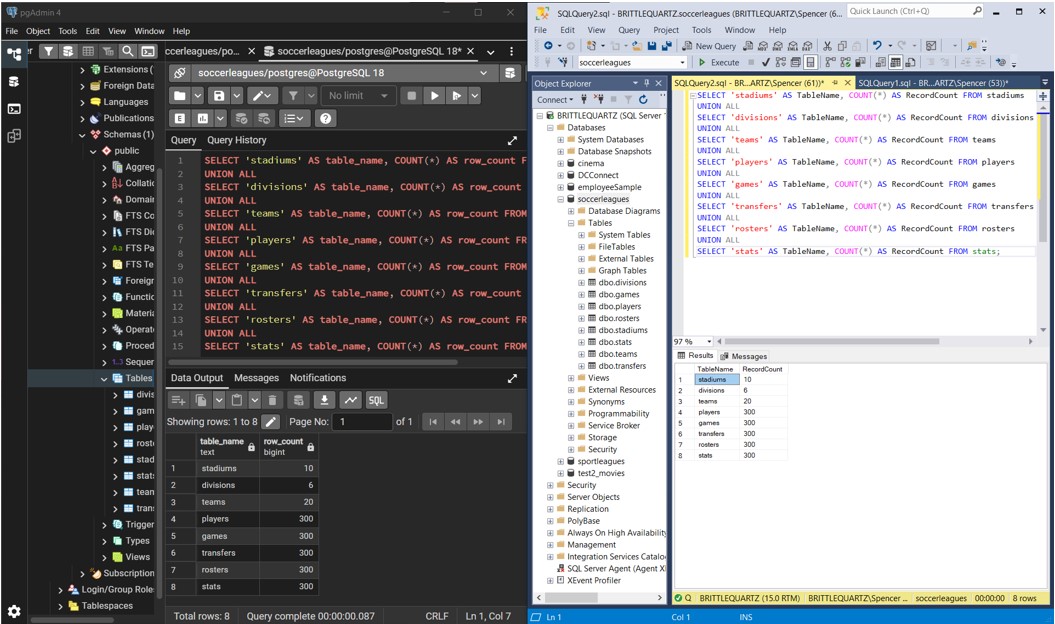Click the Page No input field
Screen dimensions: 1055x624
coord(363,422)
